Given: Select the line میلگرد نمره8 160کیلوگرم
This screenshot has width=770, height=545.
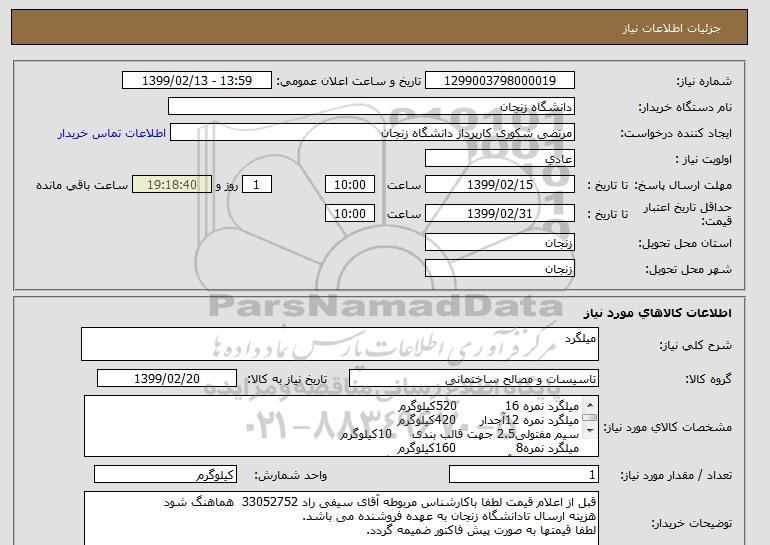Looking at the screenshot, I should coord(489,448).
